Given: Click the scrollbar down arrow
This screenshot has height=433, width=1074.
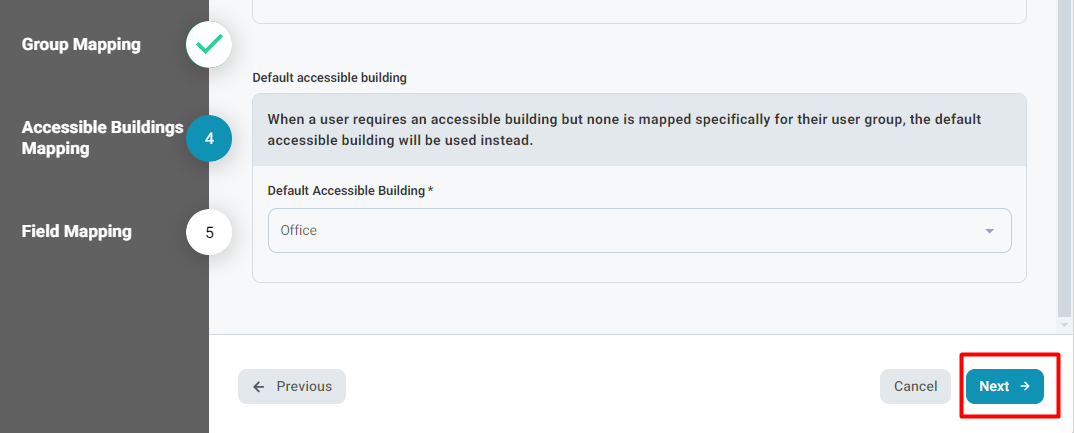Looking at the screenshot, I should pyautogui.click(x=1064, y=324).
